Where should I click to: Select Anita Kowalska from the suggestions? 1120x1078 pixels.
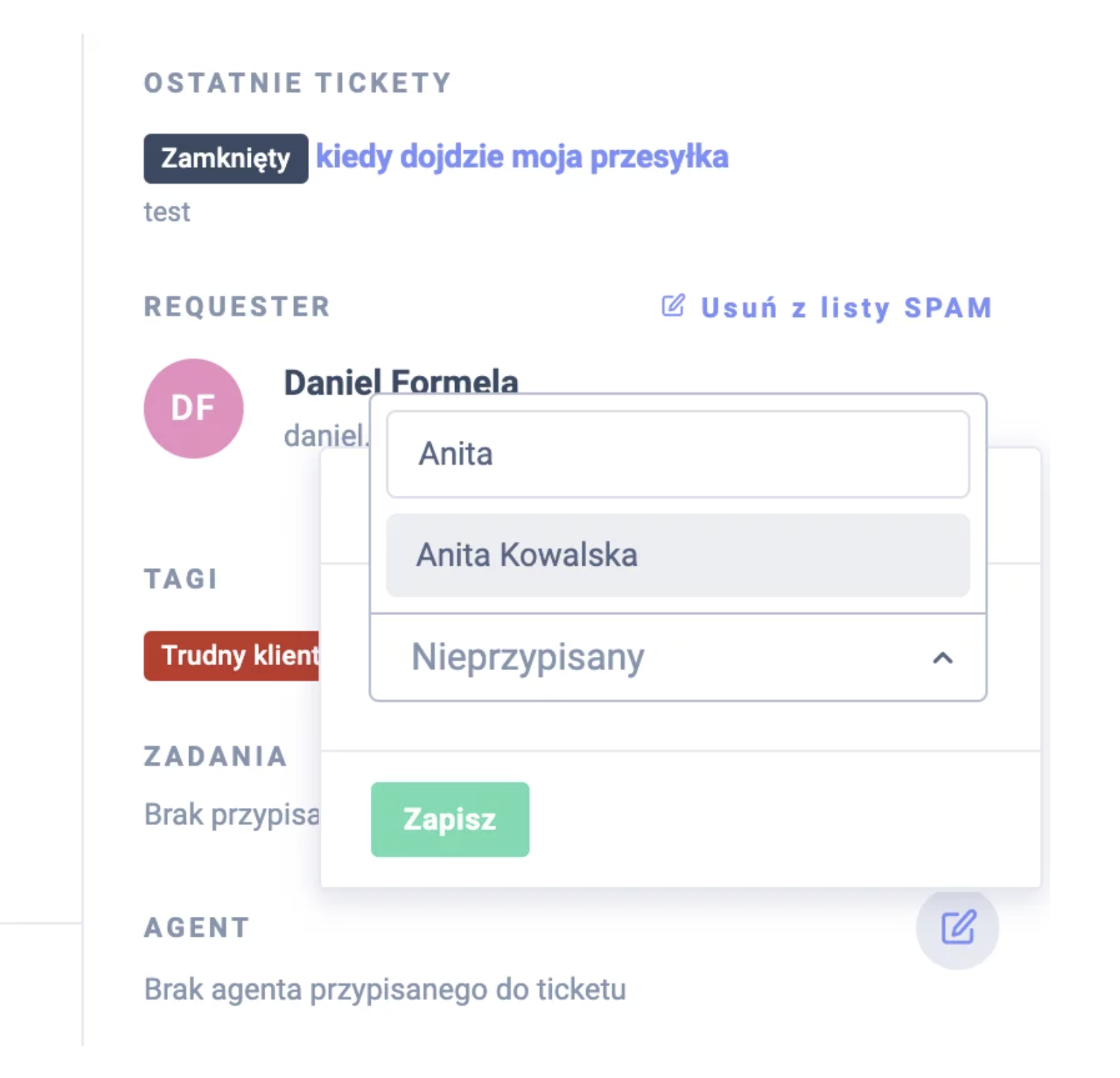[x=528, y=554]
